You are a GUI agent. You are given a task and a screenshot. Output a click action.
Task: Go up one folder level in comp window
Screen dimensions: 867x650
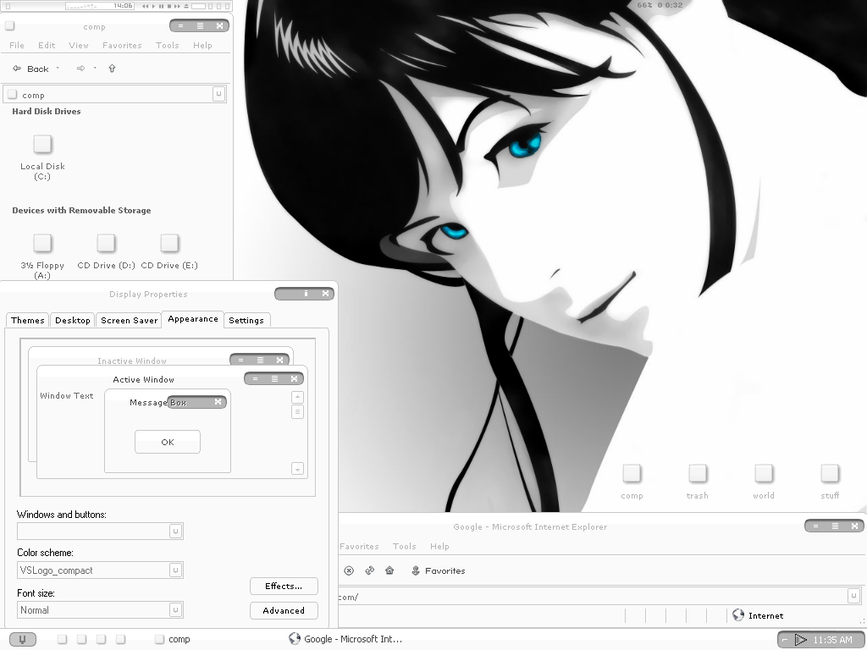112,69
